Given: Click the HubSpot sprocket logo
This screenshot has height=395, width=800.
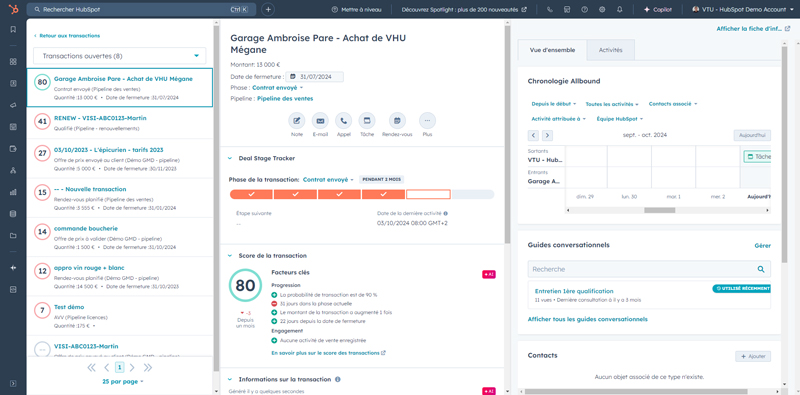Looking at the screenshot, I should point(13,9).
